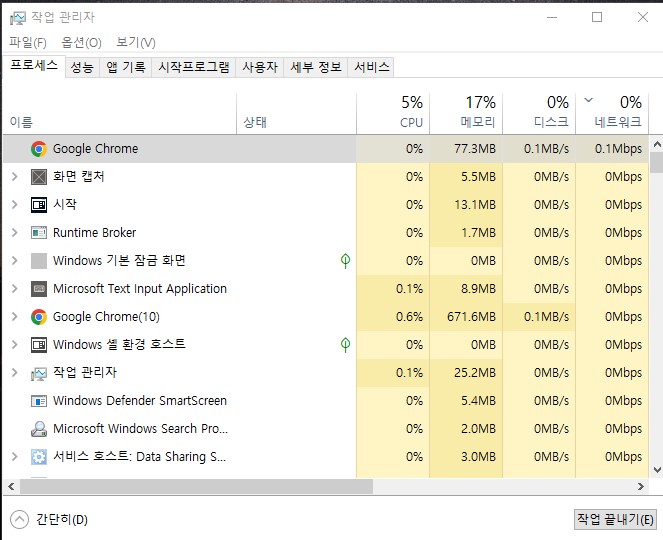
Task: Click the Task Manager title bar icon
Action: (x=18, y=18)
